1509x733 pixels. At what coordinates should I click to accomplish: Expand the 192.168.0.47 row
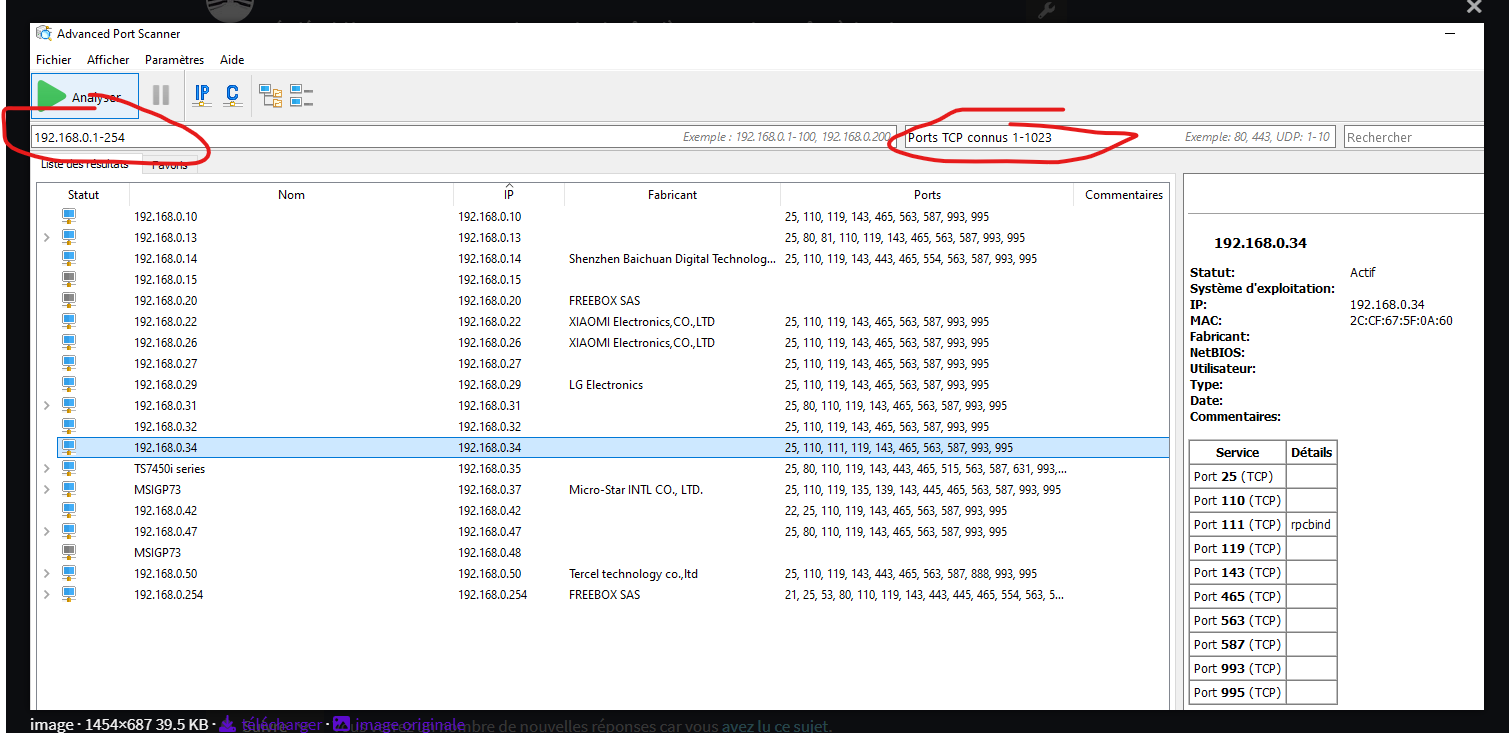click(47, 532)
